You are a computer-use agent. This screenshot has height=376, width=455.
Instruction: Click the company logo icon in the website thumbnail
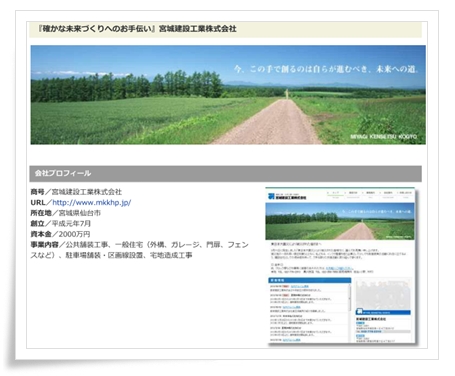(x=271, y=196)
